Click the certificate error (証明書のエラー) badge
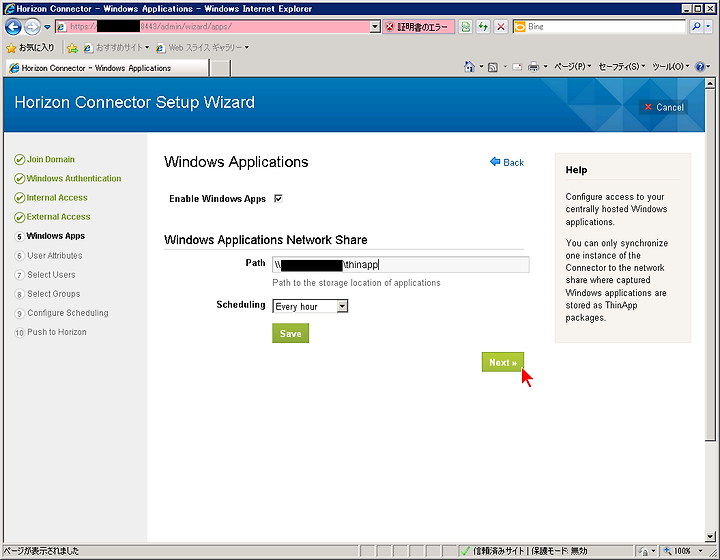720x560 pixels. [418, 27]
